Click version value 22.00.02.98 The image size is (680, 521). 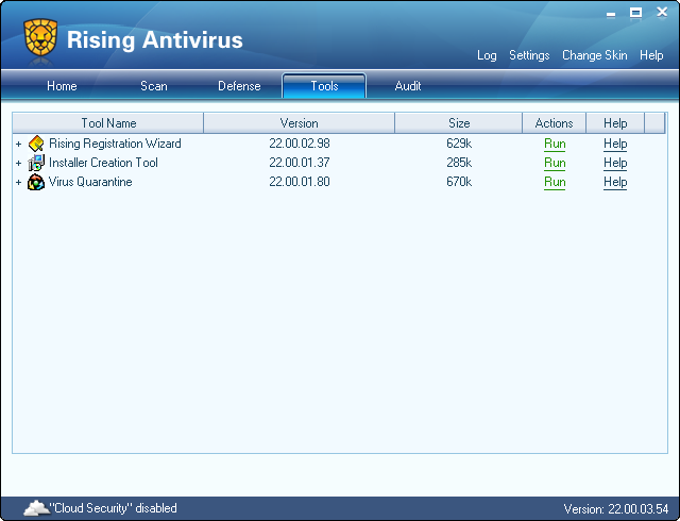pos(299,144)
